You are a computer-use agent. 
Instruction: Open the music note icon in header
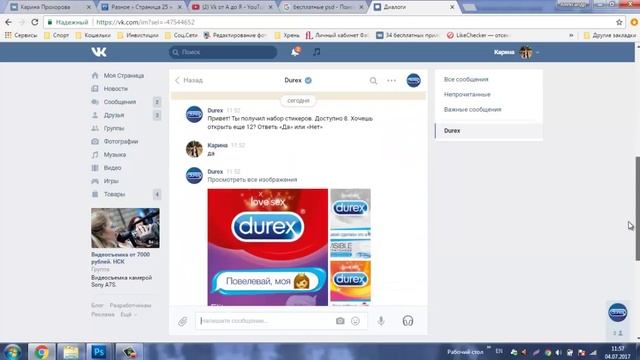pyautogui.click(x=316, y=52)
